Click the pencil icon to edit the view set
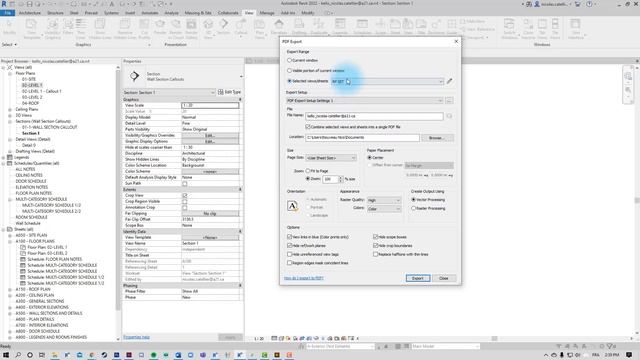The width and height of the screenshot is (640, 360). 449,81
